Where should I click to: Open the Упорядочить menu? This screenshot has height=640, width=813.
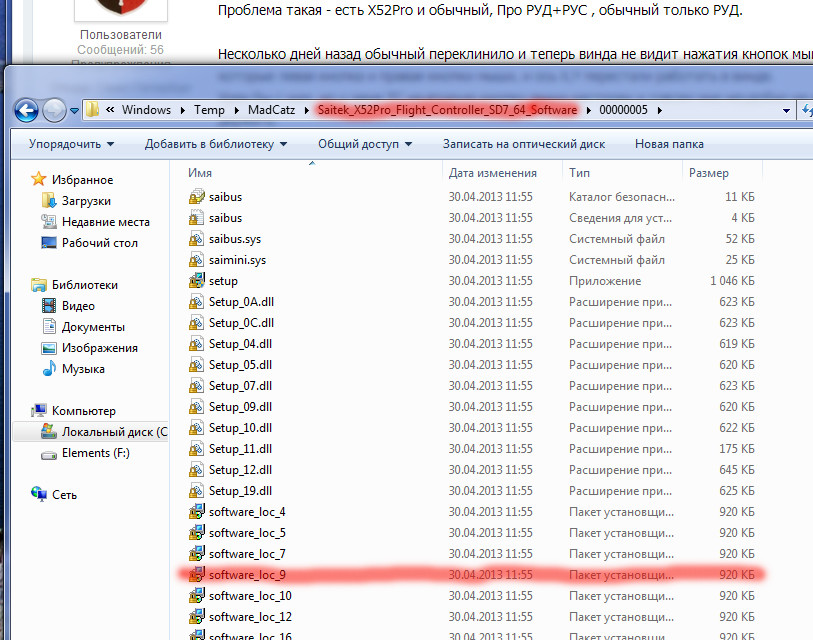pos(71,144)
